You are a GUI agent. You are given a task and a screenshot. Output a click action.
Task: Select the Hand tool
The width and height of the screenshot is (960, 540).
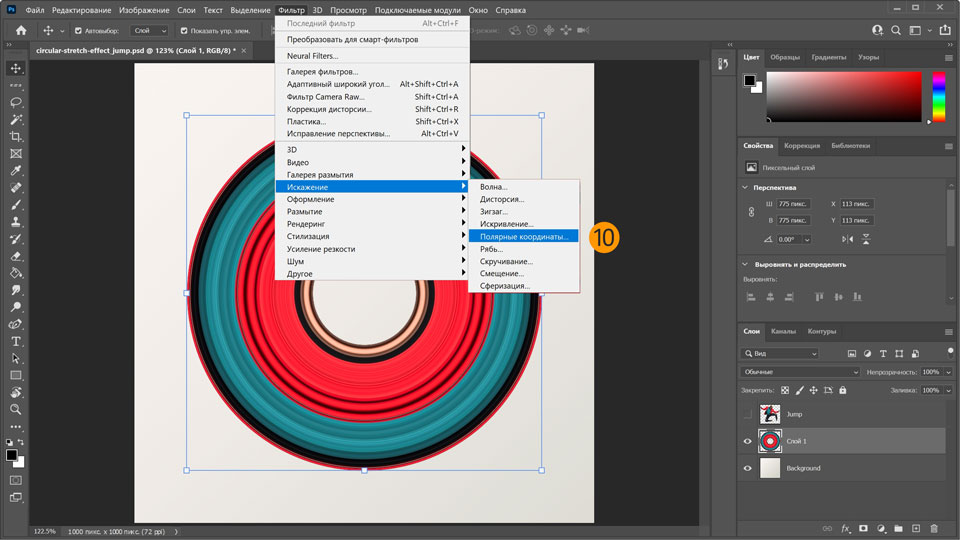(16, 392)
